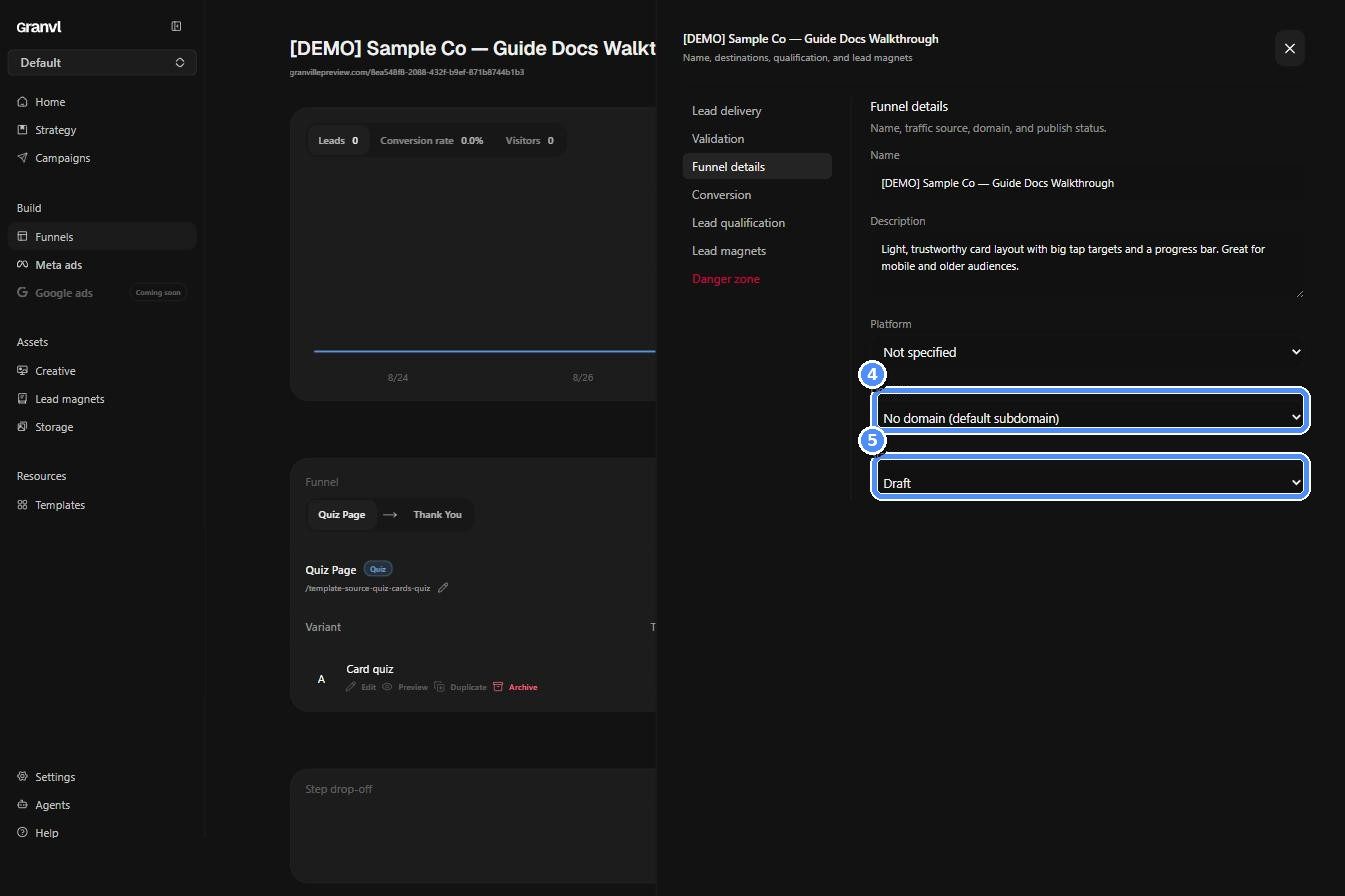Open Creative assets
The width and height of the screenshot is (1345, 896).
102,371
